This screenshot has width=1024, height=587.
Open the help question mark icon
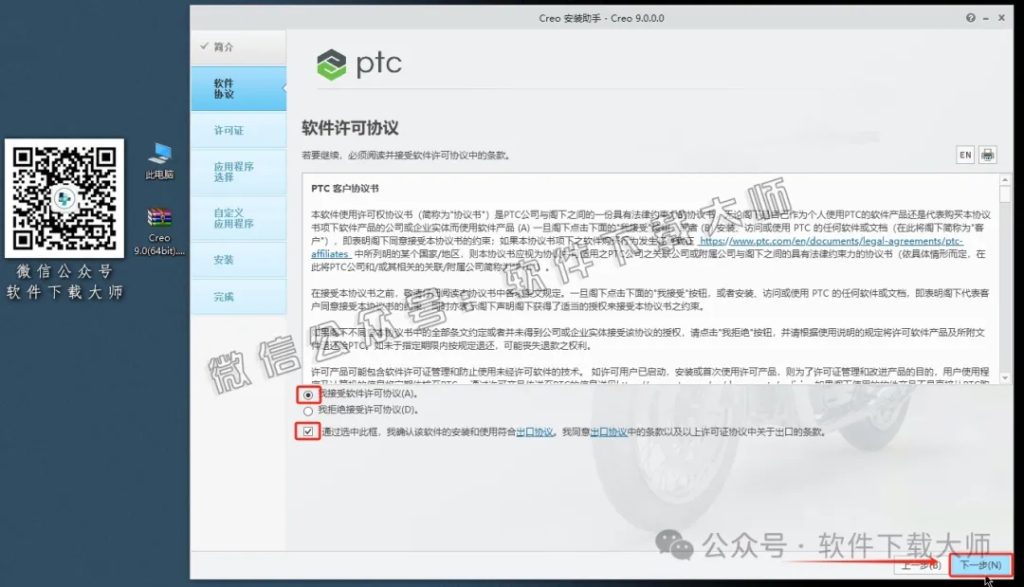click(x=970, y=18)
